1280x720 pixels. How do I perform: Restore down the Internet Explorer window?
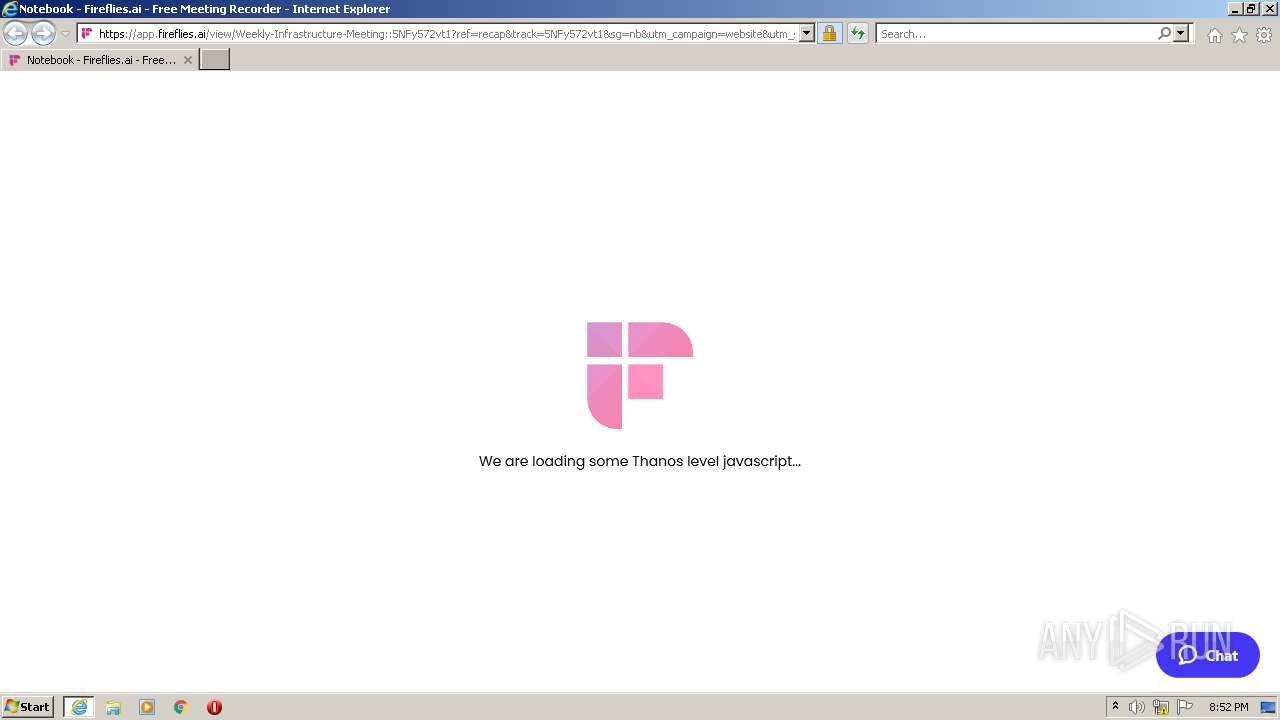[x=1251, y=9]
